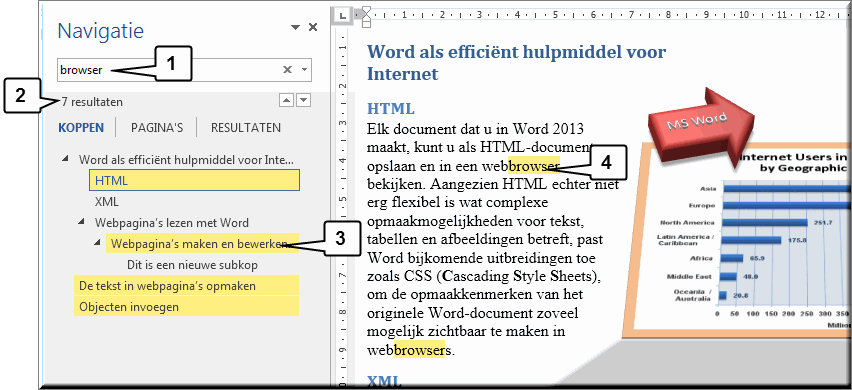The image size is (852, 390).
Task: Clear the search box with the X icon
Action: 287,70
